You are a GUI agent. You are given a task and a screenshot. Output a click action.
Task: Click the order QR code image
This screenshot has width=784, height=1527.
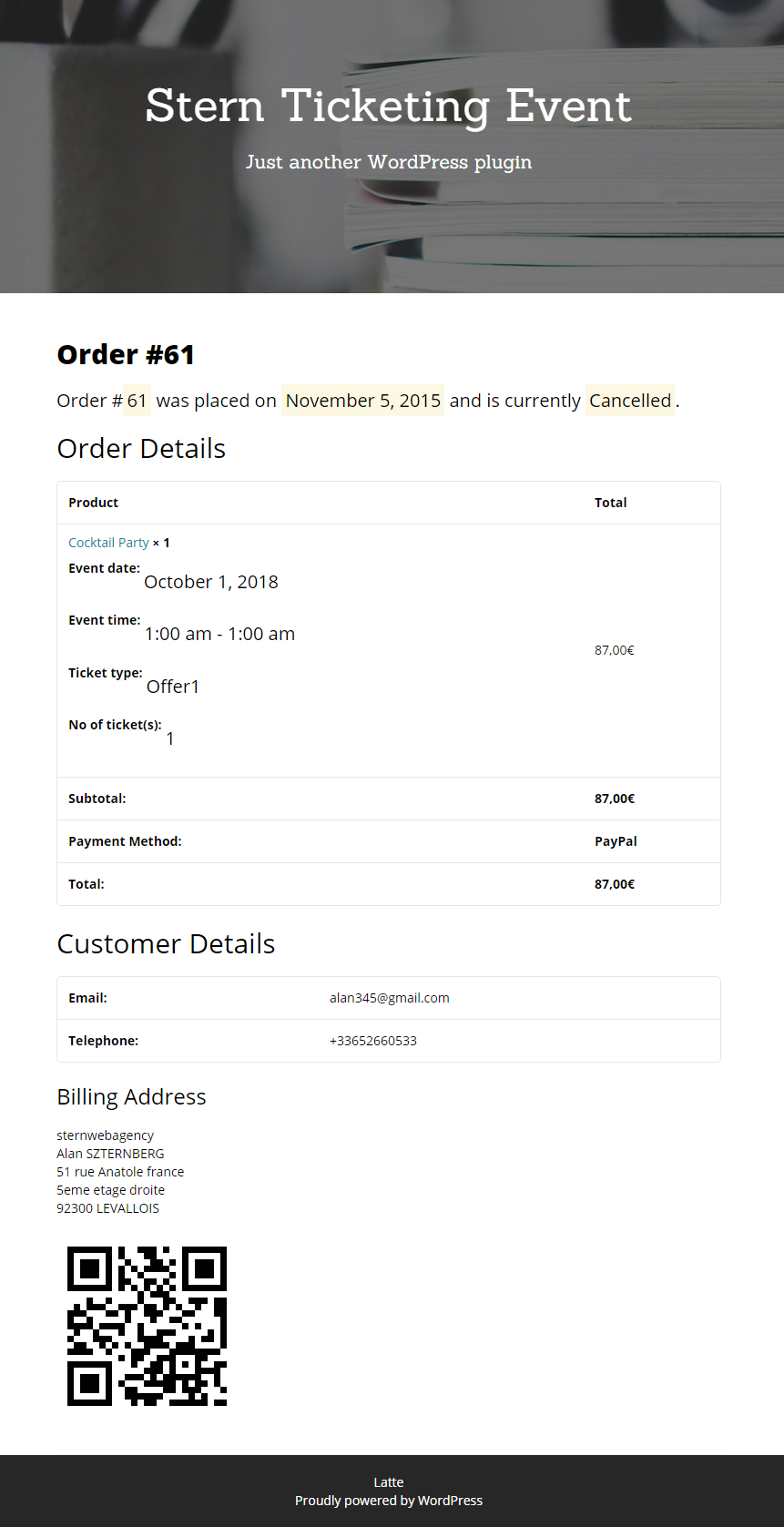[x=147, y=1326]
